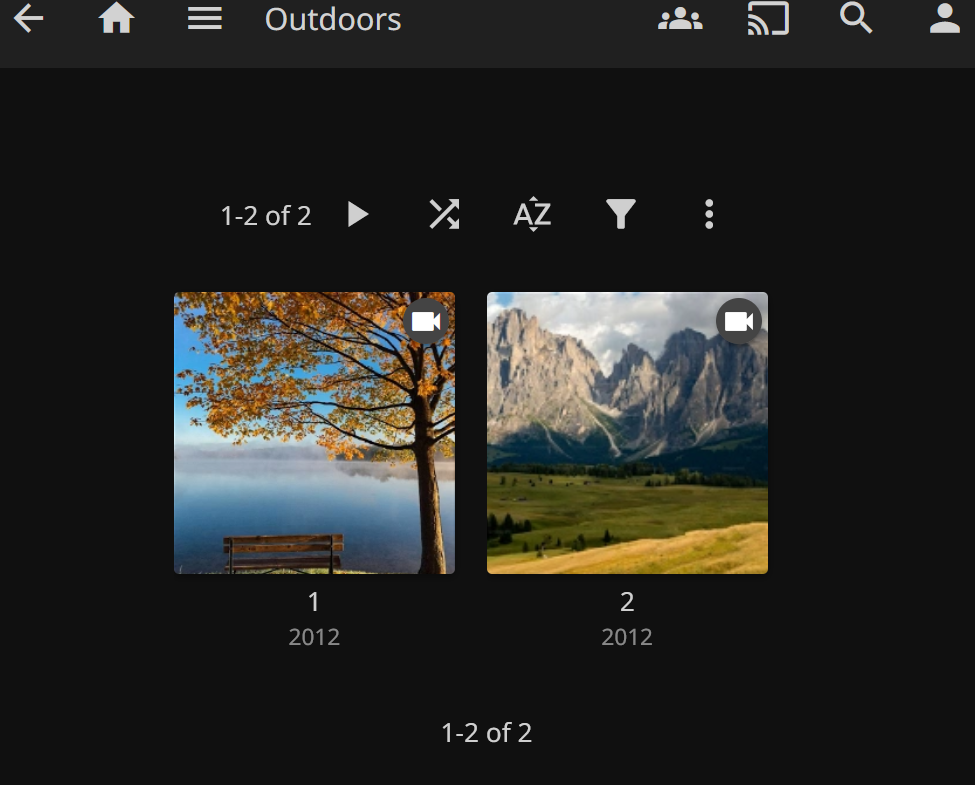Go to the Home screen
This screenshot has height=785, width=975.
117,19
